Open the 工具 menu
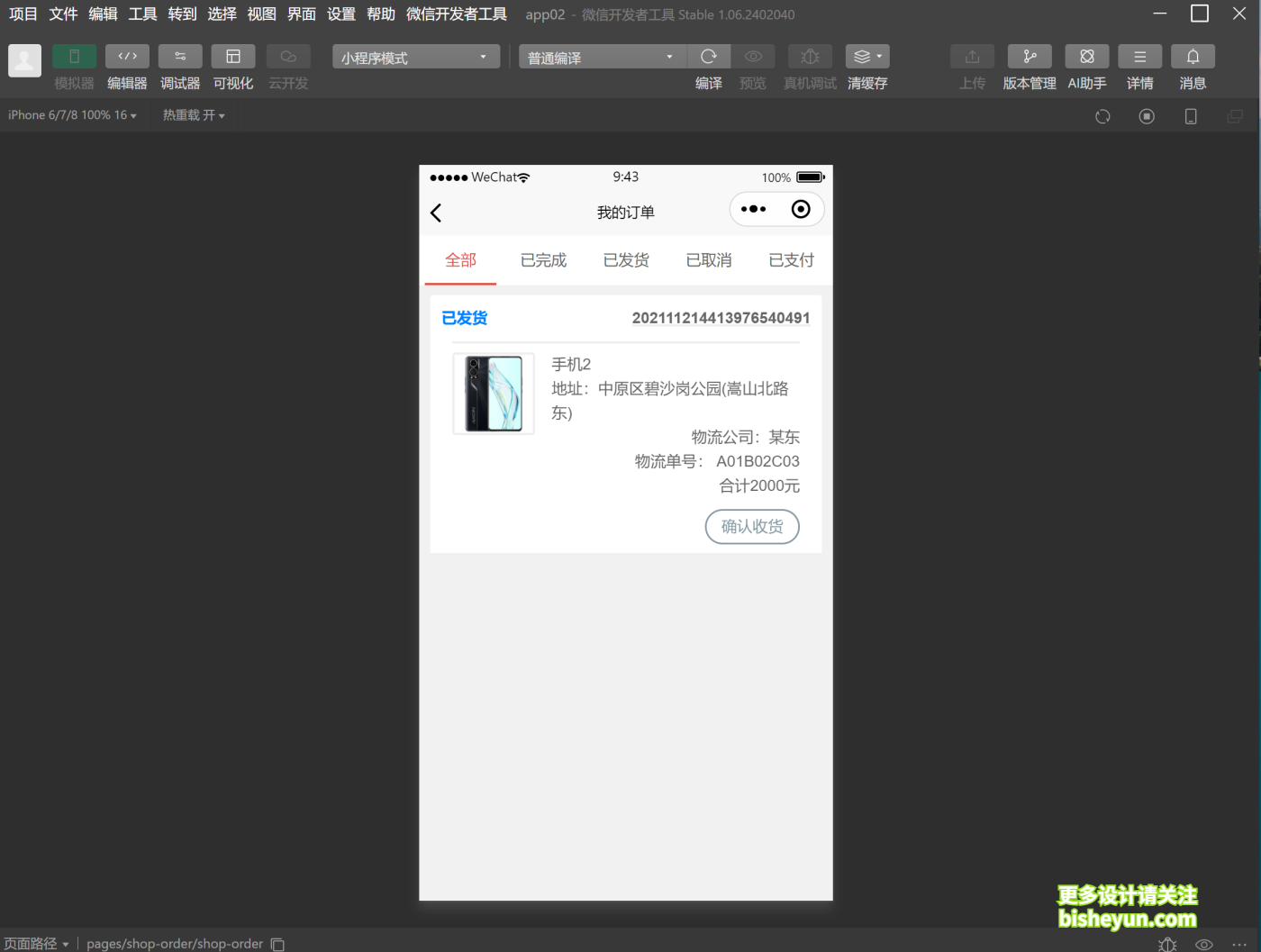This screenshot has height=952, width=1261. [141, 14]
